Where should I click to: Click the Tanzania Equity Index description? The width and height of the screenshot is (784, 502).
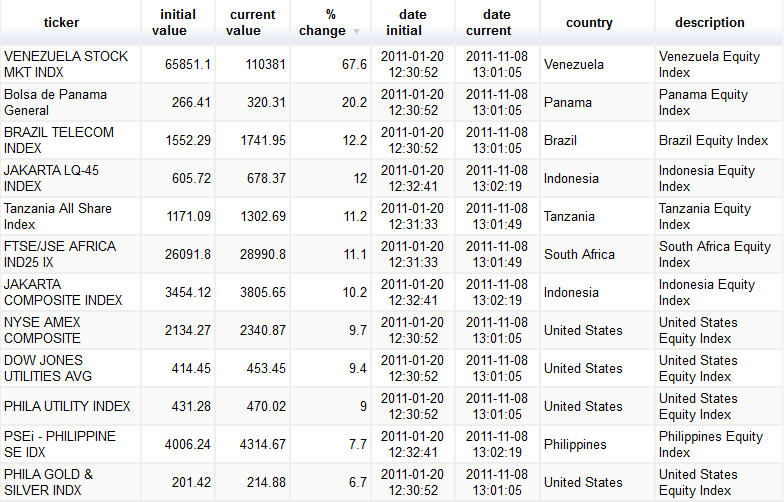pyautogui.click(x=704, y=216)
